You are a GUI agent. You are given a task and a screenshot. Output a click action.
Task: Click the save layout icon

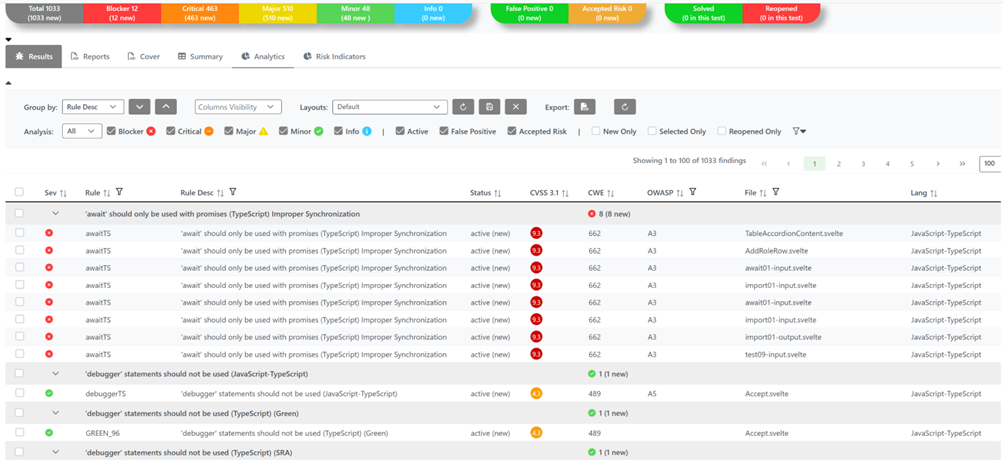489,107
